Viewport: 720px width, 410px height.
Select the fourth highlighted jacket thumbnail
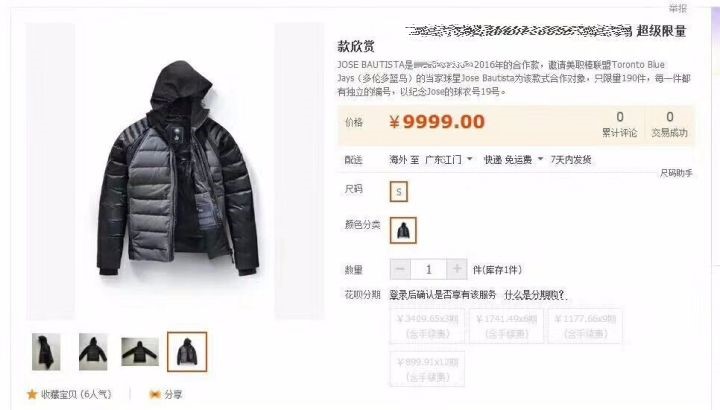click(x=187, y=352)
